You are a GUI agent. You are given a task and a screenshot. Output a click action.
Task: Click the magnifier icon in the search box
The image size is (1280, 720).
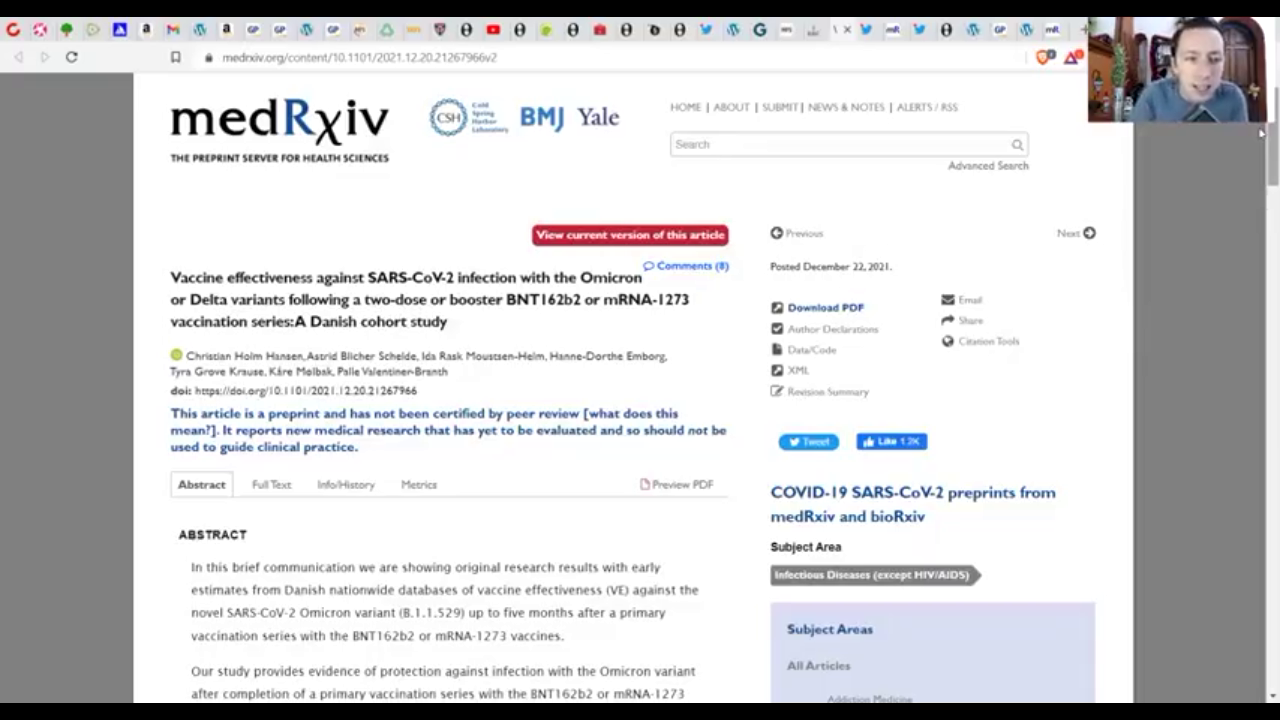1017,145
